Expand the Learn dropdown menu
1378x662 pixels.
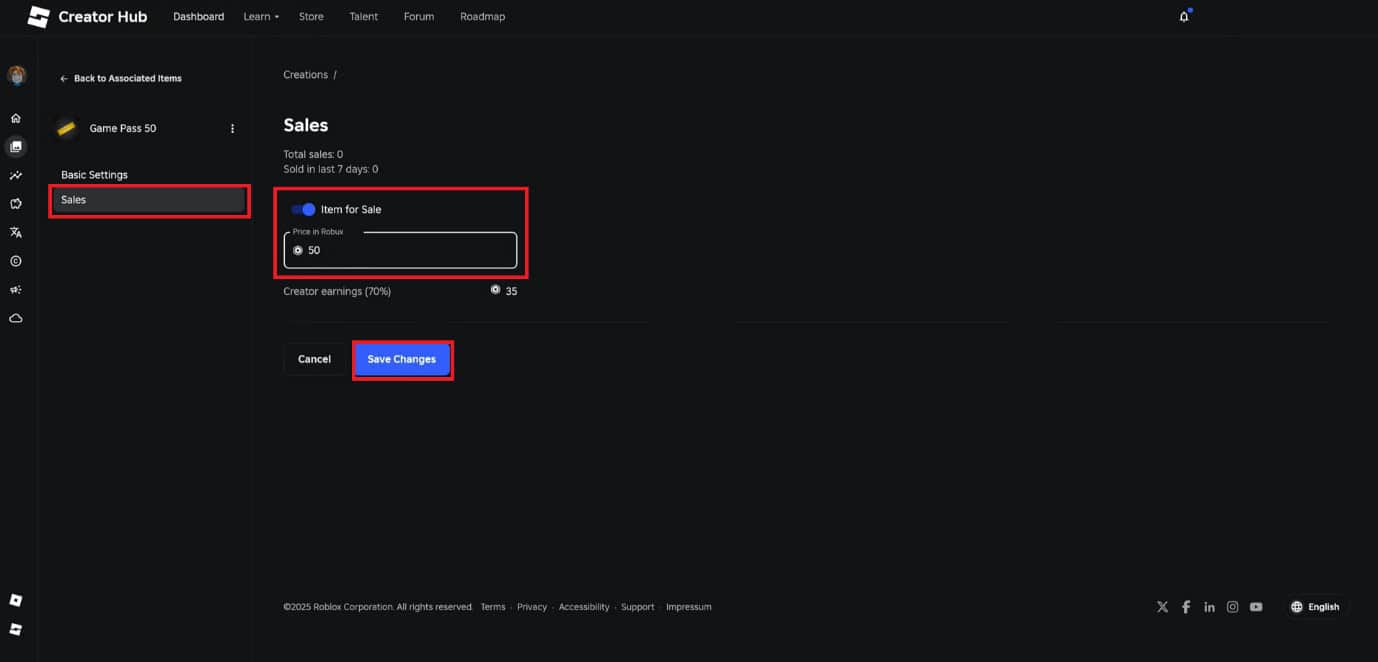pyautogui.click(x=261, y=17)
